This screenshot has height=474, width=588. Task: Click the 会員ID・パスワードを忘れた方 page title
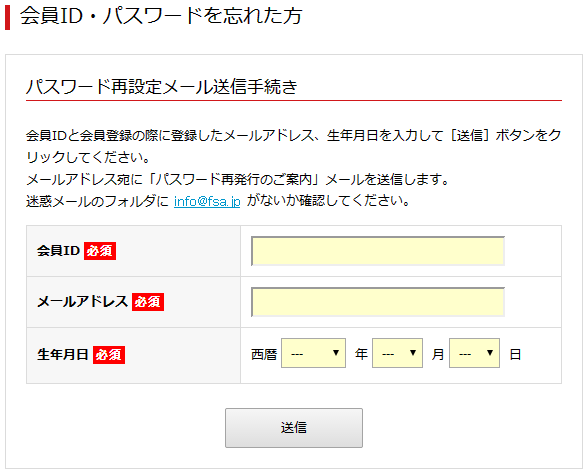tap(161, 16)
